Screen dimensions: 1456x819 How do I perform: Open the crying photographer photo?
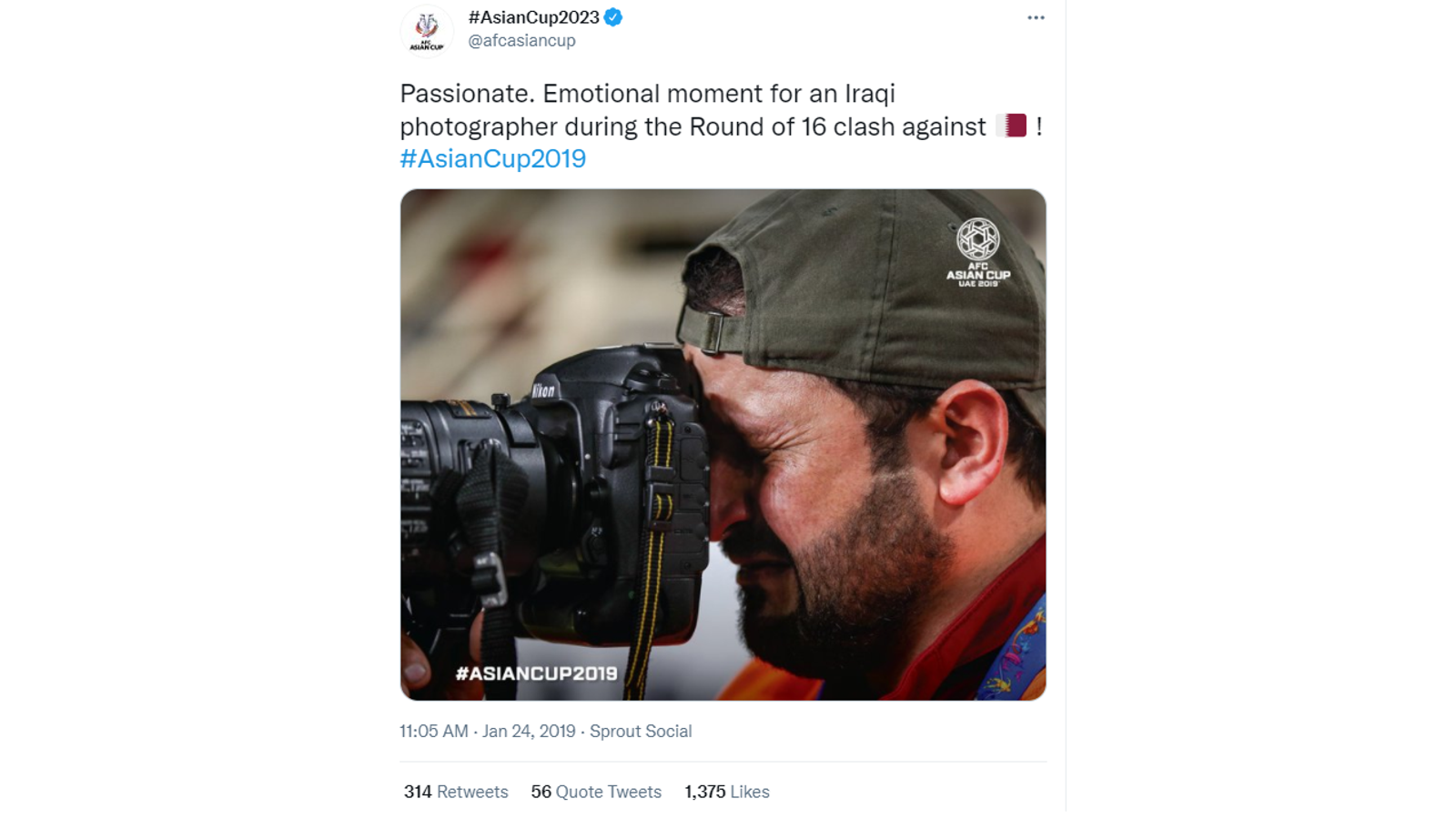723,444
